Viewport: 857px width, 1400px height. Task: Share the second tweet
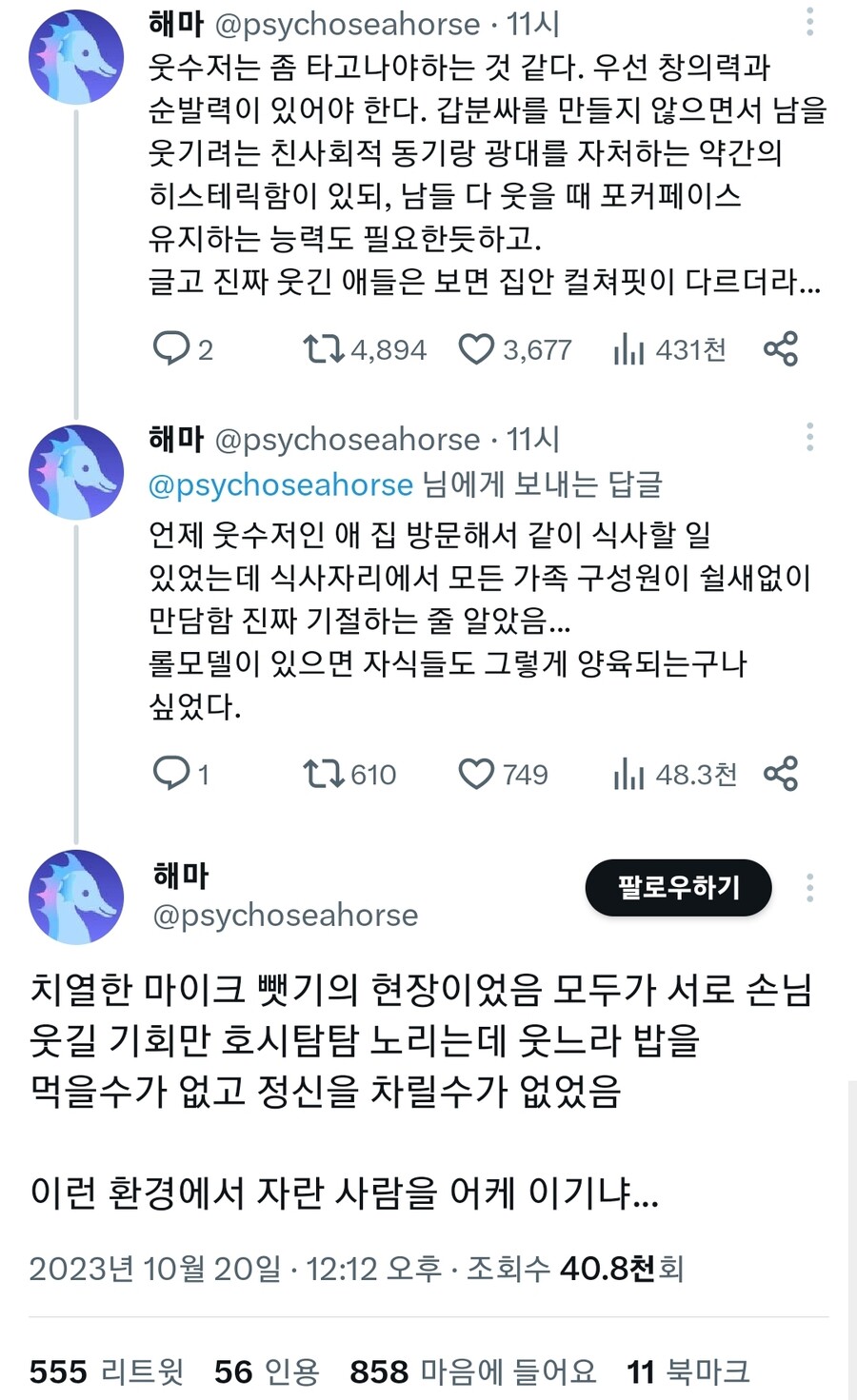pos(781,774)
